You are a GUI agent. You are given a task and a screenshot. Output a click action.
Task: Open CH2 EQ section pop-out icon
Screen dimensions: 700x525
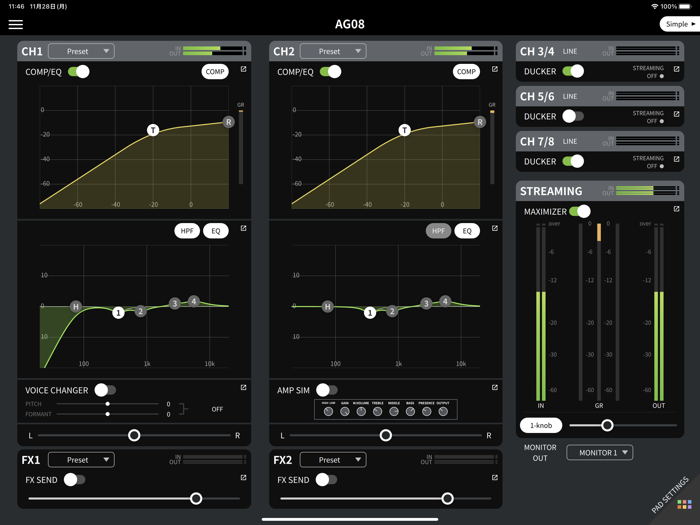point(495,228)
